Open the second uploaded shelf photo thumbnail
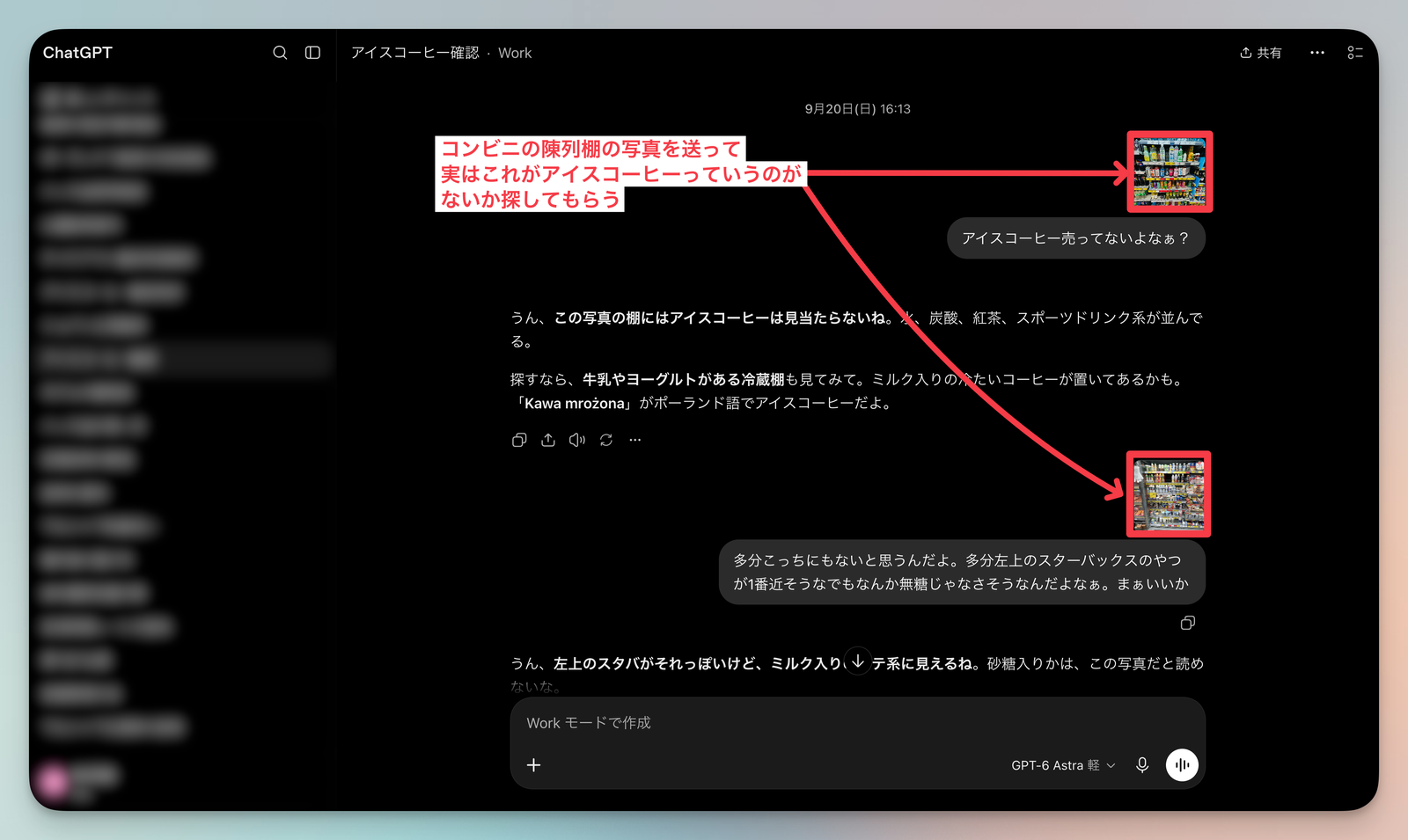Screen dimensions: 1408x840 [x=1169, y=494]
